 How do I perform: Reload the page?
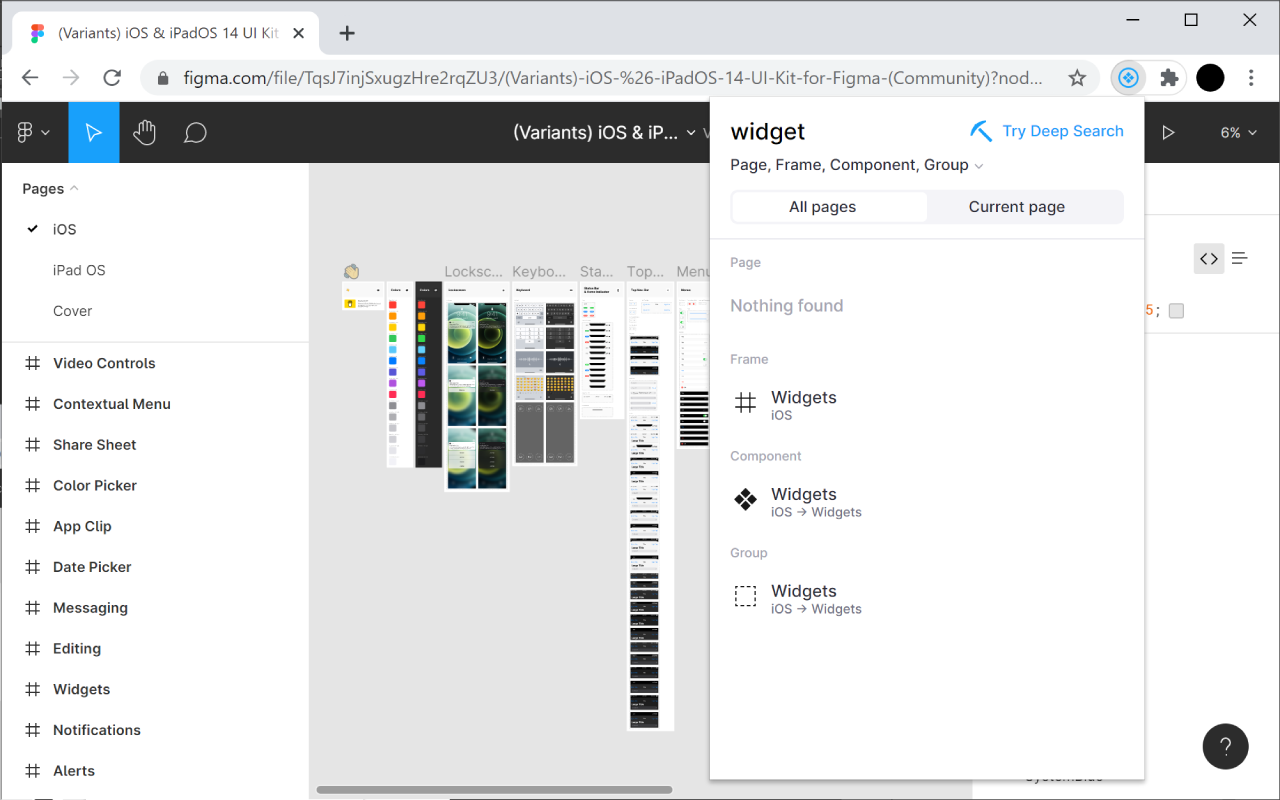(x=112, y=78)
